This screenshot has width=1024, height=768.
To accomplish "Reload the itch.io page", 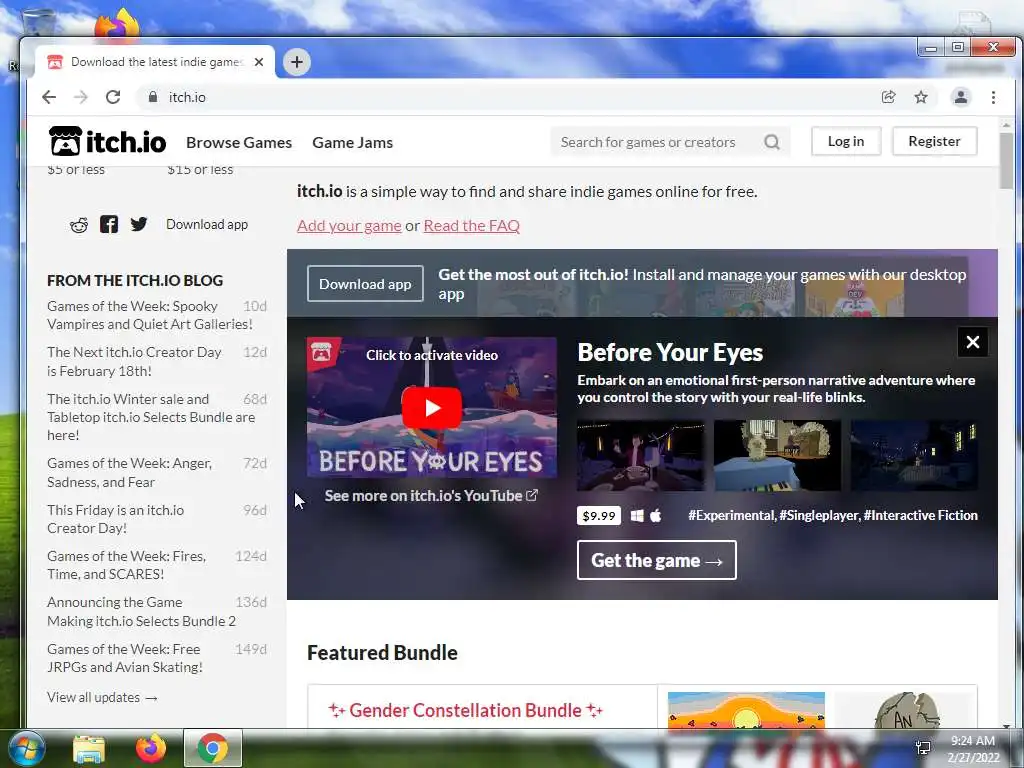I will [113, 97].
